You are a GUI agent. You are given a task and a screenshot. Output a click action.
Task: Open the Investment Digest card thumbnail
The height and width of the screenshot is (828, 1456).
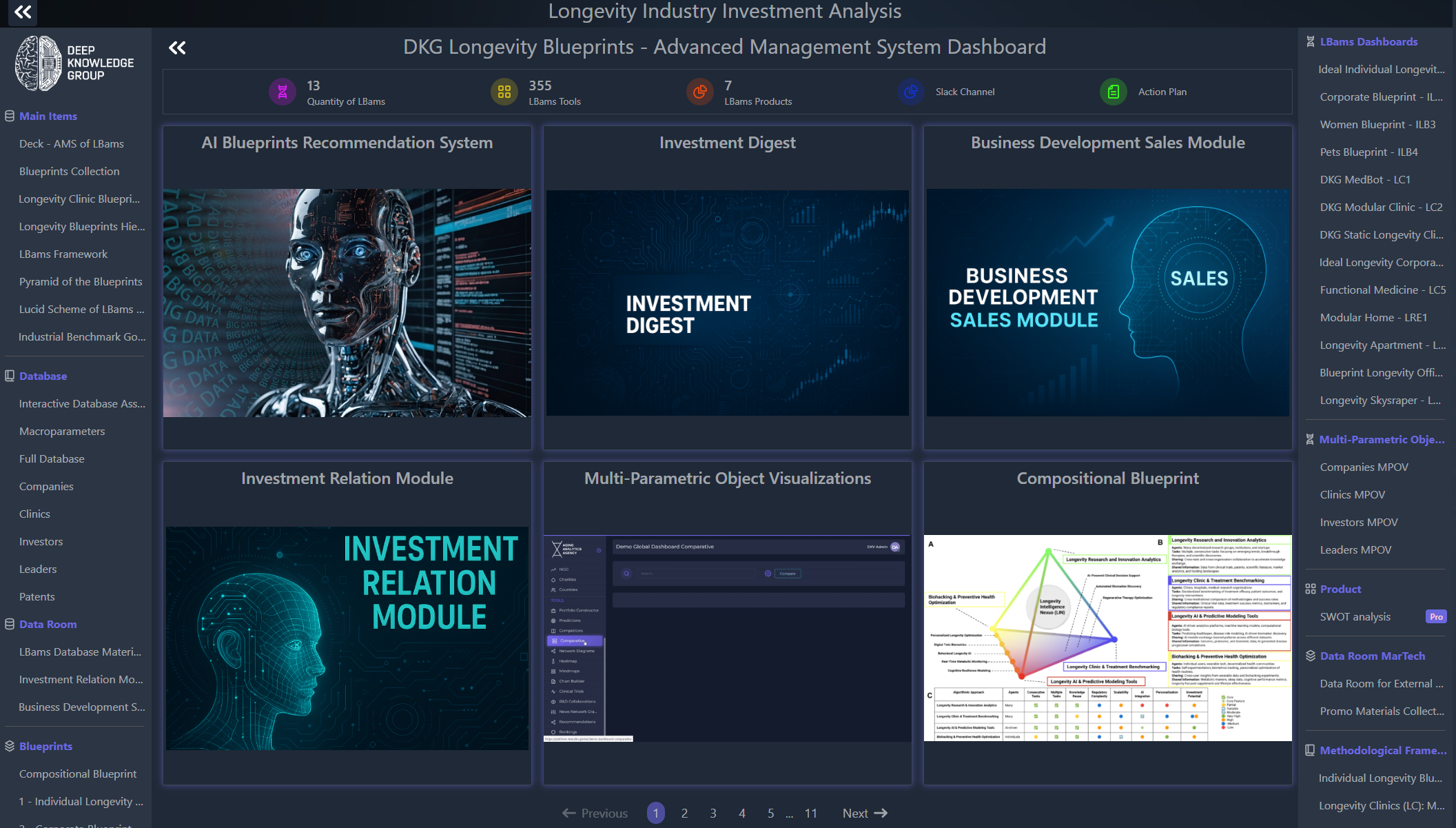(727, 303)
